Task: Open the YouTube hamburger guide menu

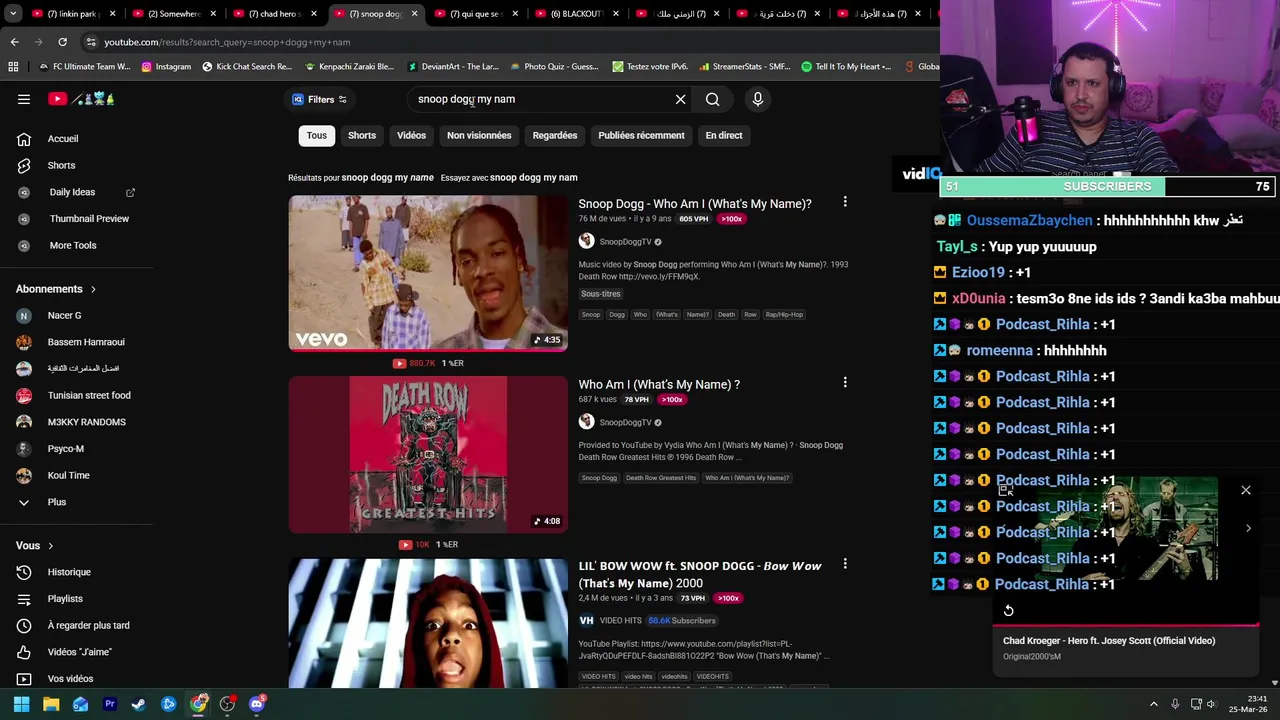Action: click(x=24, y=99)
